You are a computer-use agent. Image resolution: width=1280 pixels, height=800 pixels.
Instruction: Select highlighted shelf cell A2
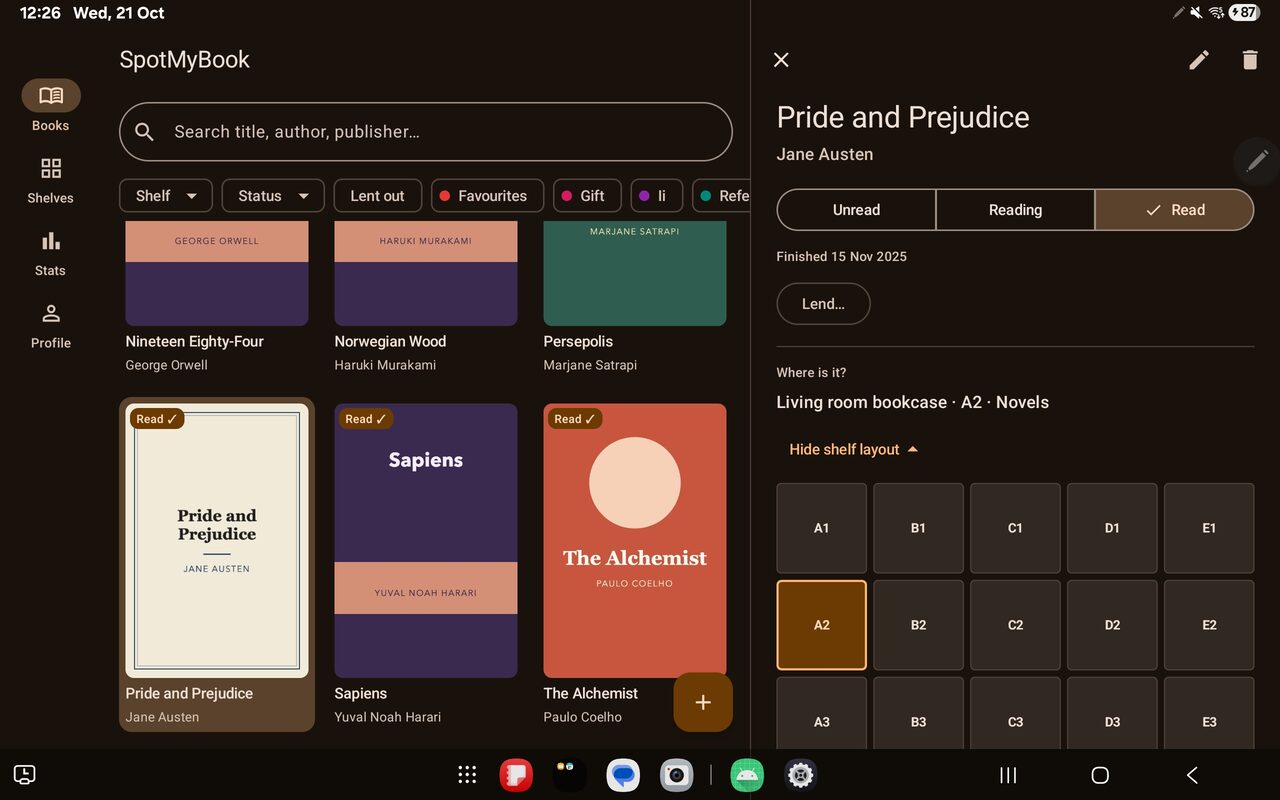click(x=821, y=625)
